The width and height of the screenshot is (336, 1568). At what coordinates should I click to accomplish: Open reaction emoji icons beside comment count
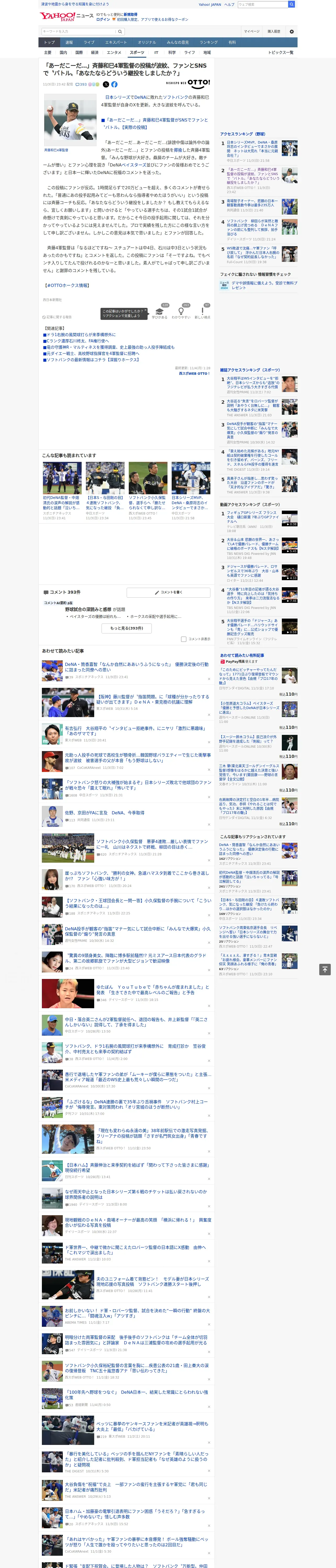(x=93, y=85)
